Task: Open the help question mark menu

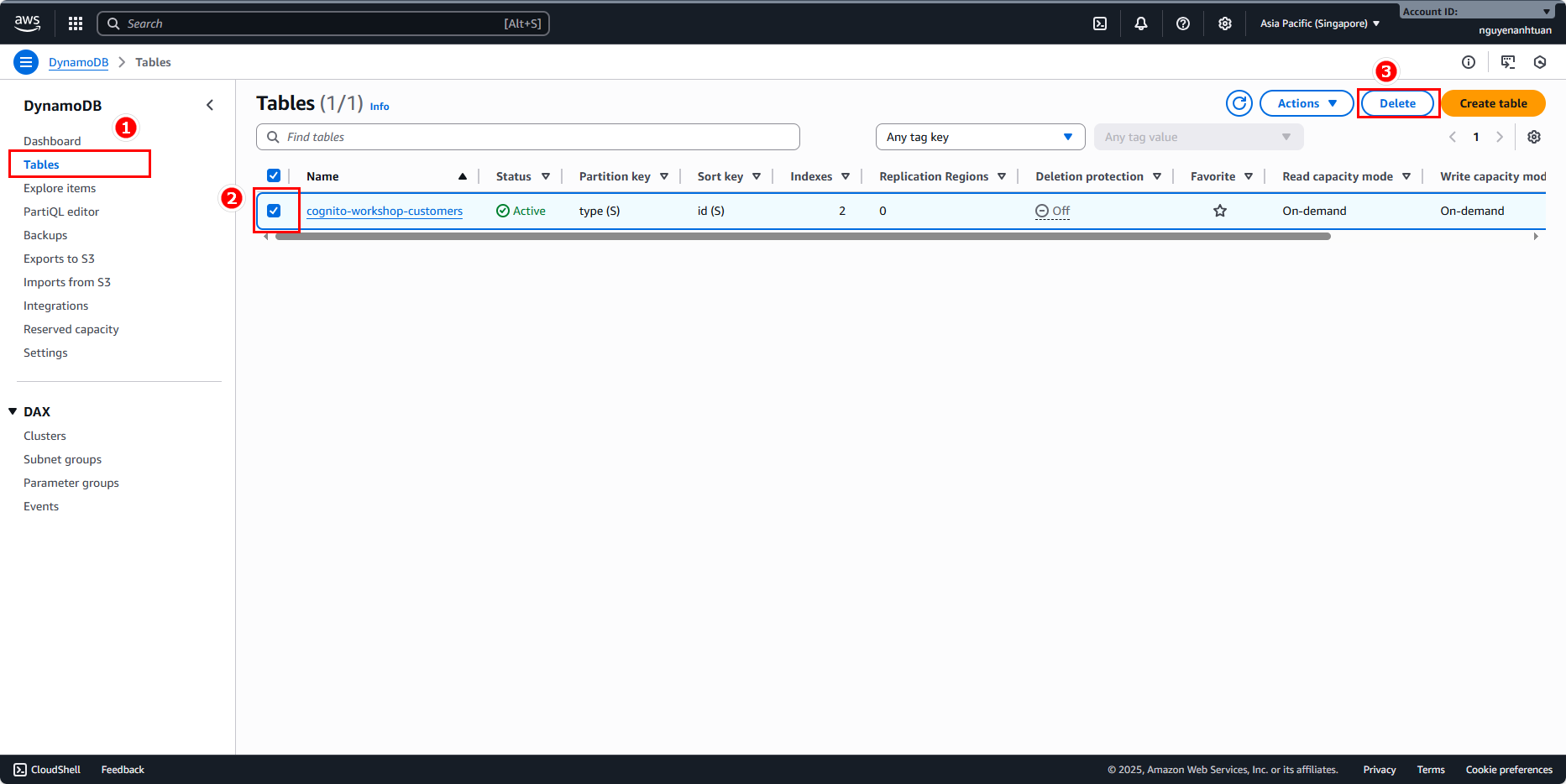Action: point(1183,24)
